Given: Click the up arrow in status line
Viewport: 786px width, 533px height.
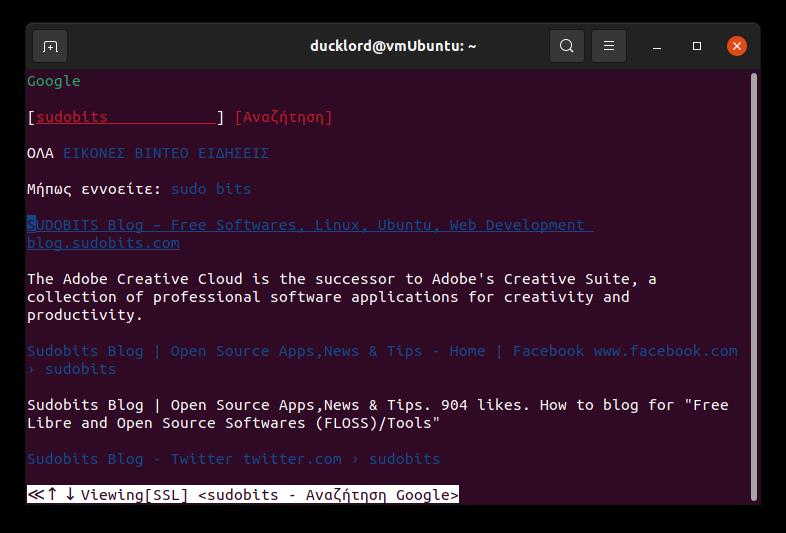Looking at the screenshot, I should pyautogui.click(x=52, y=494).
